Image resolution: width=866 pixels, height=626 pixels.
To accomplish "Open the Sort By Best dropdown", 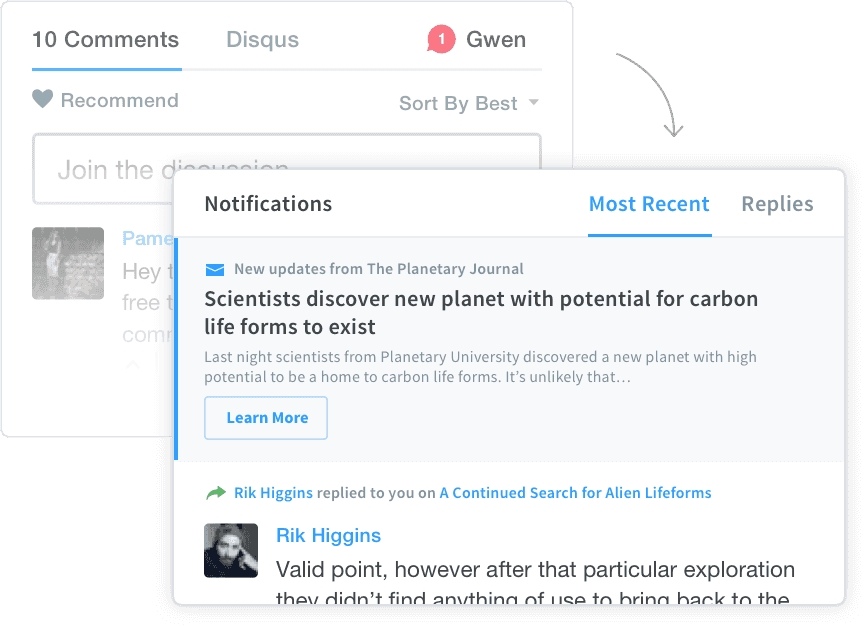I will tap(458, 103).
